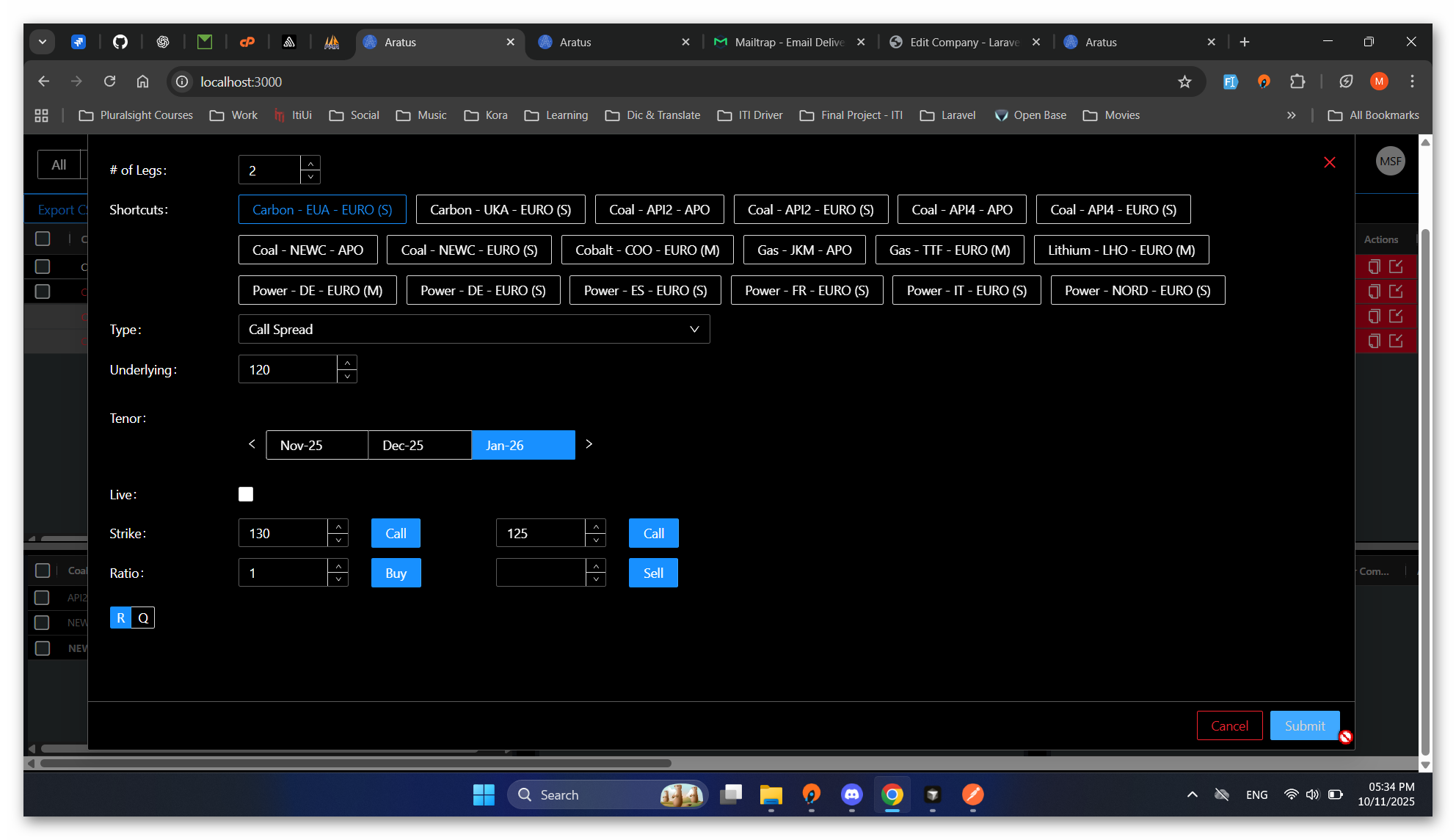This screenshot has width=1456, height=840.
Task: Show more bookmarks with double chevron
Action: pyautogui.click(x=1291, y=115)
